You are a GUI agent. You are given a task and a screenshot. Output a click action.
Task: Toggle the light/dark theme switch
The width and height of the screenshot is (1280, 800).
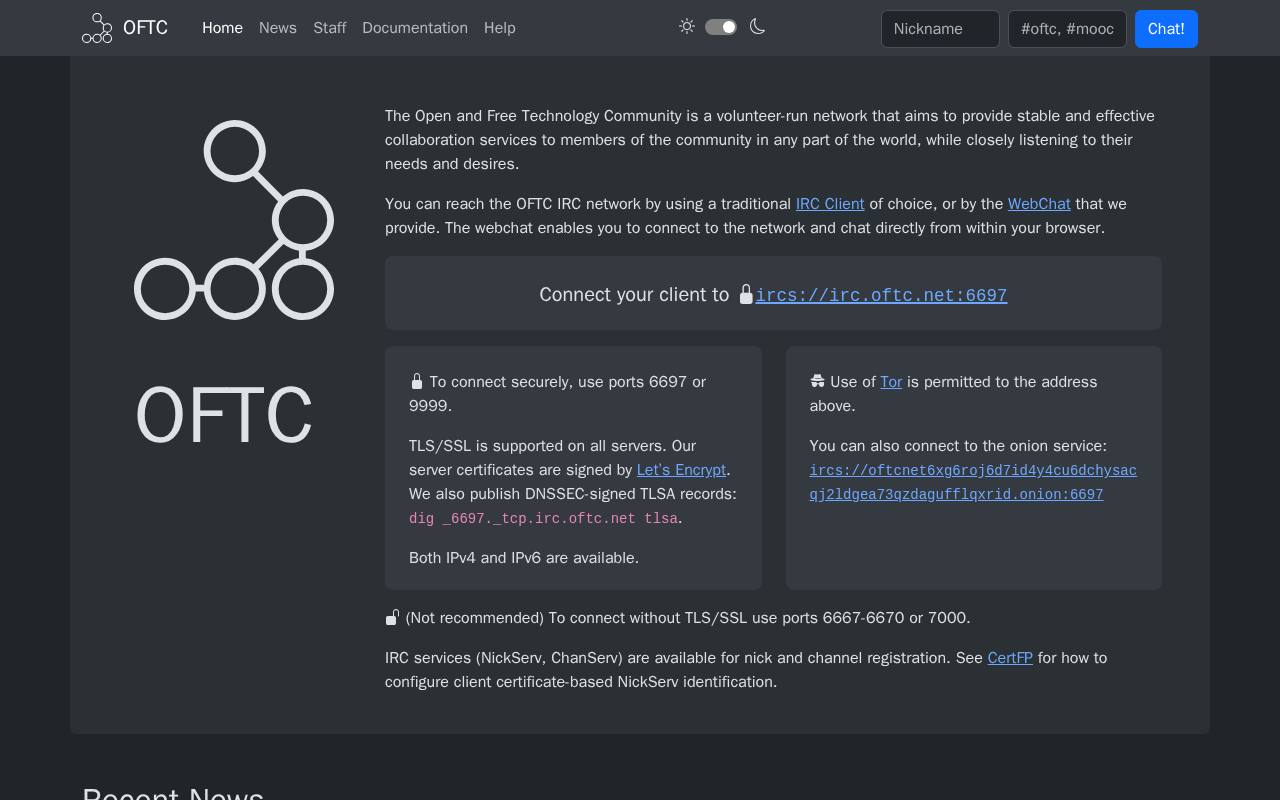coord(721,27)
